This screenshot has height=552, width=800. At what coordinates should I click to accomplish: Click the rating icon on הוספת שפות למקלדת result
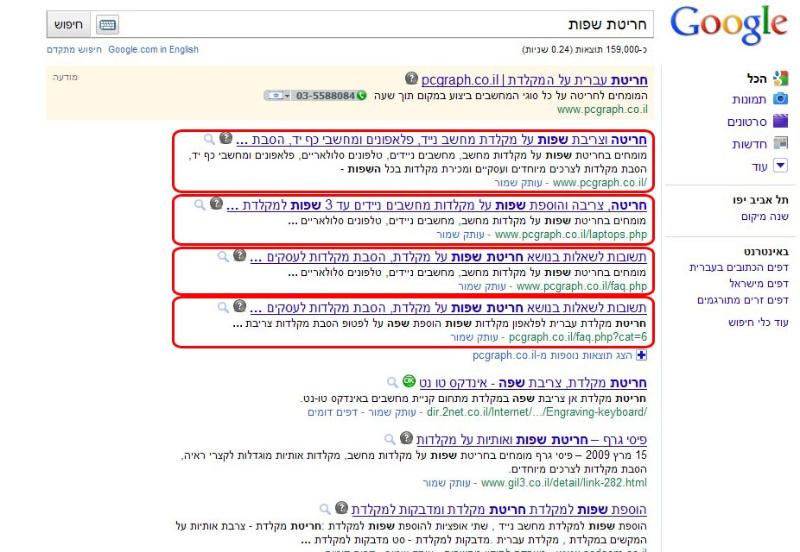341,508
